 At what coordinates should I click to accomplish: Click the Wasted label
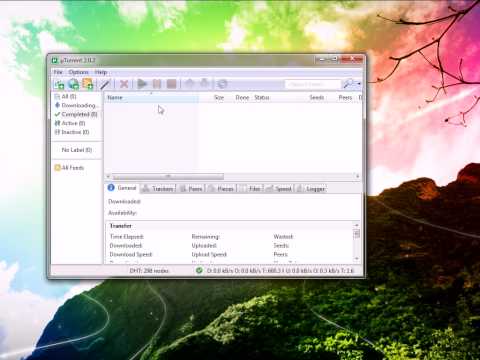coord(283,237)
